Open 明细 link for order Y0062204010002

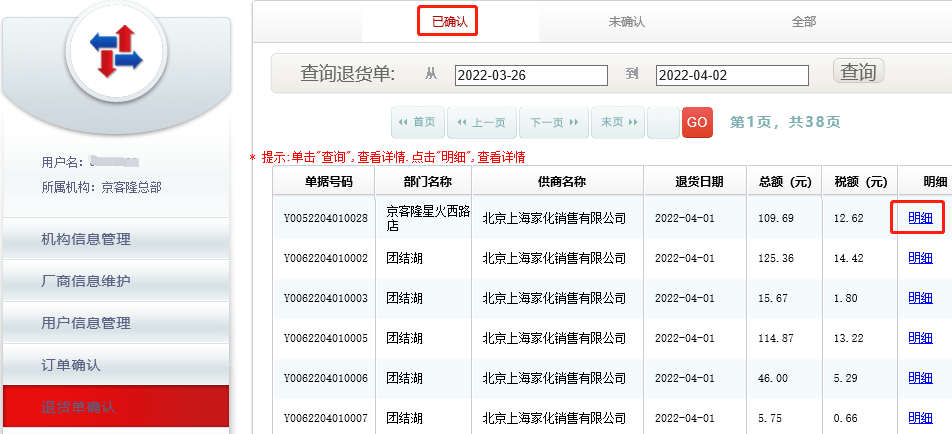920,258
